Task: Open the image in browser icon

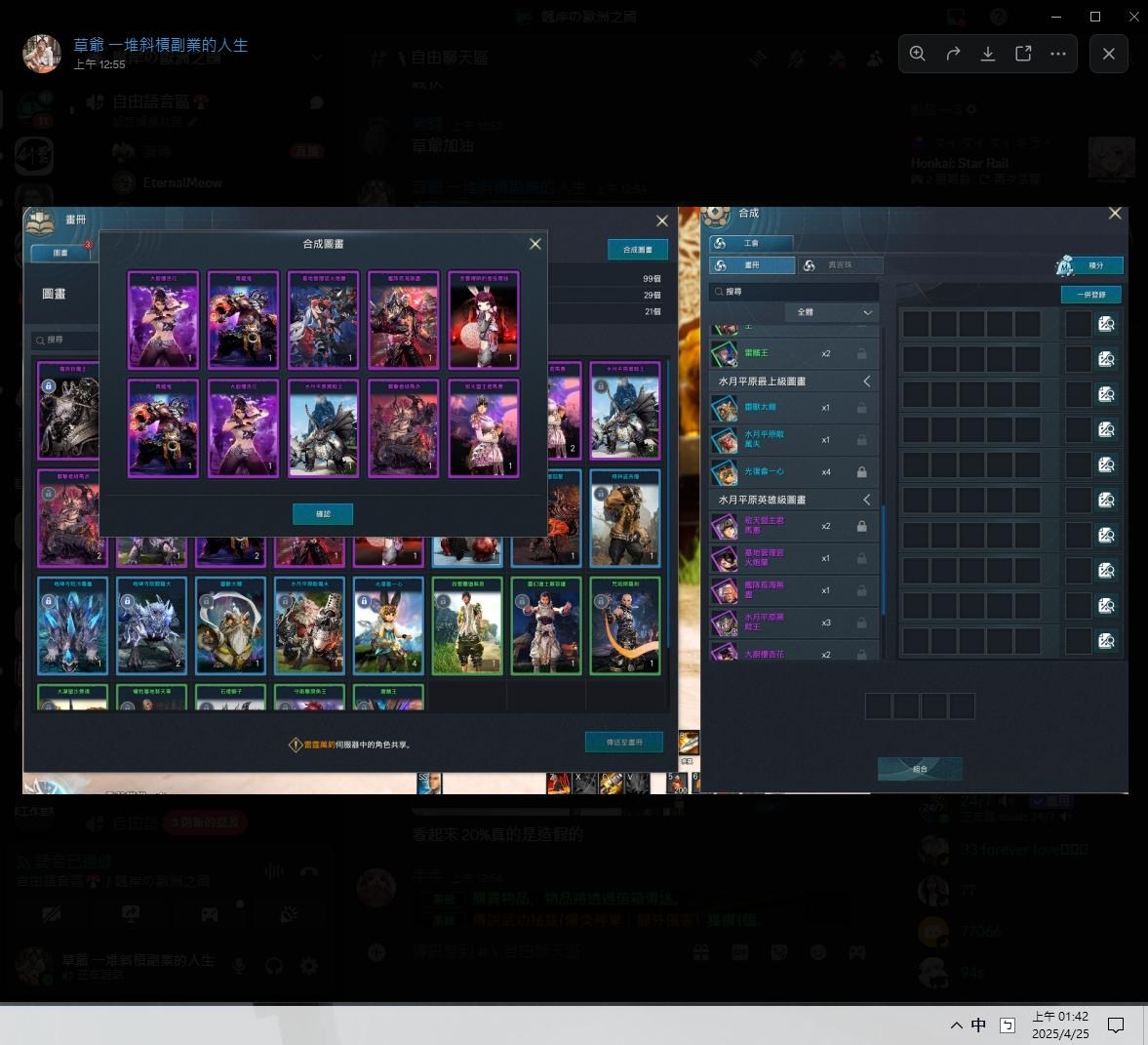Action: [x=1023, y=54]
